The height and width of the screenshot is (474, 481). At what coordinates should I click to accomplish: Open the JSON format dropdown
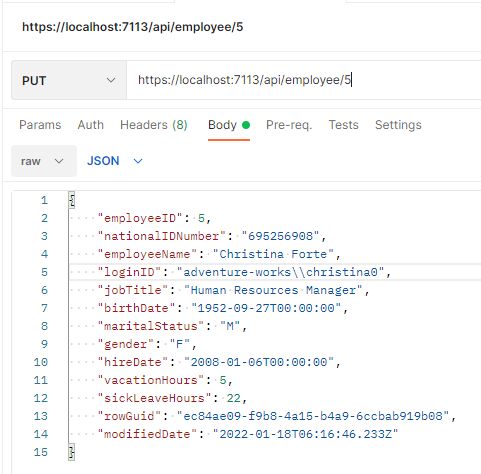point(115,161)
